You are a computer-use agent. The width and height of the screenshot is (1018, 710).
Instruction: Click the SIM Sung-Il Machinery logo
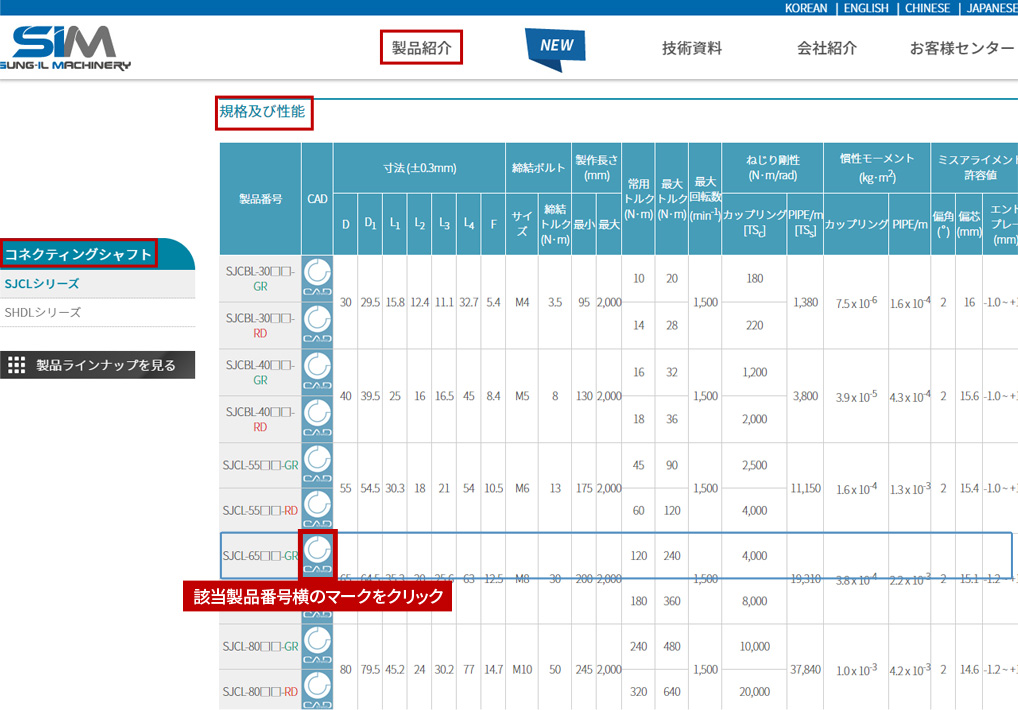click(71, 47)
